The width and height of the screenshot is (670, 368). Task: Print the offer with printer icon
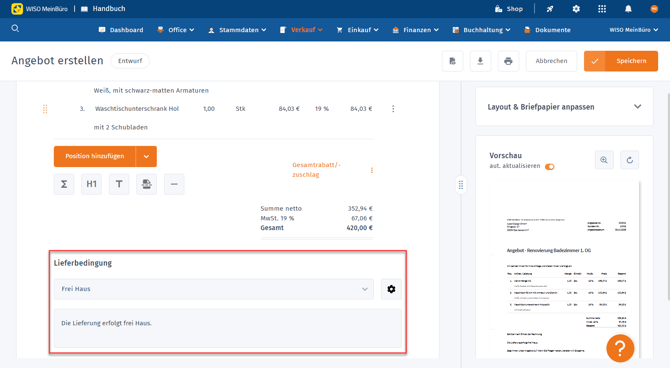tap(508, 61)
